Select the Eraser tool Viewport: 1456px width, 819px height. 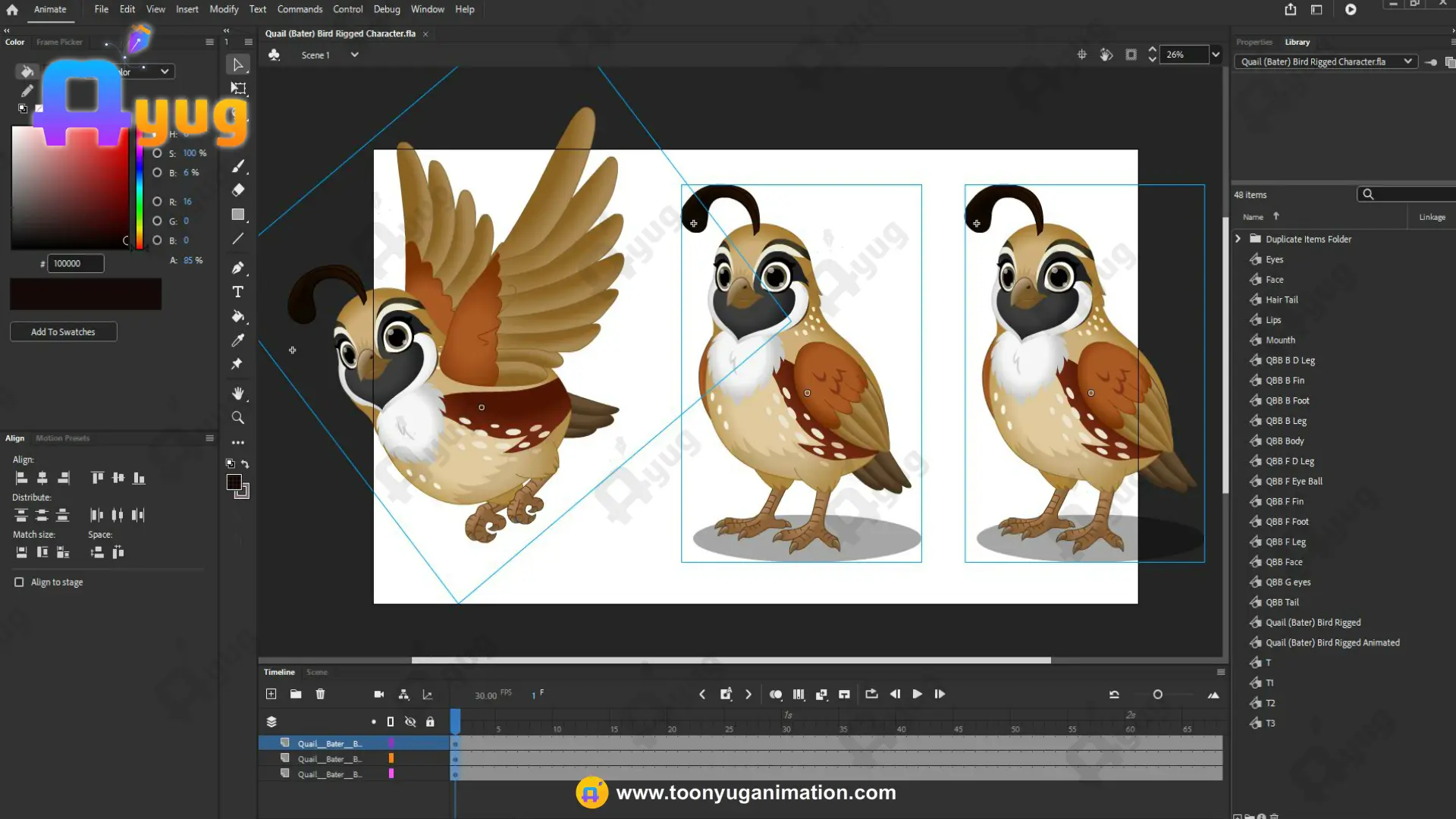237,190
